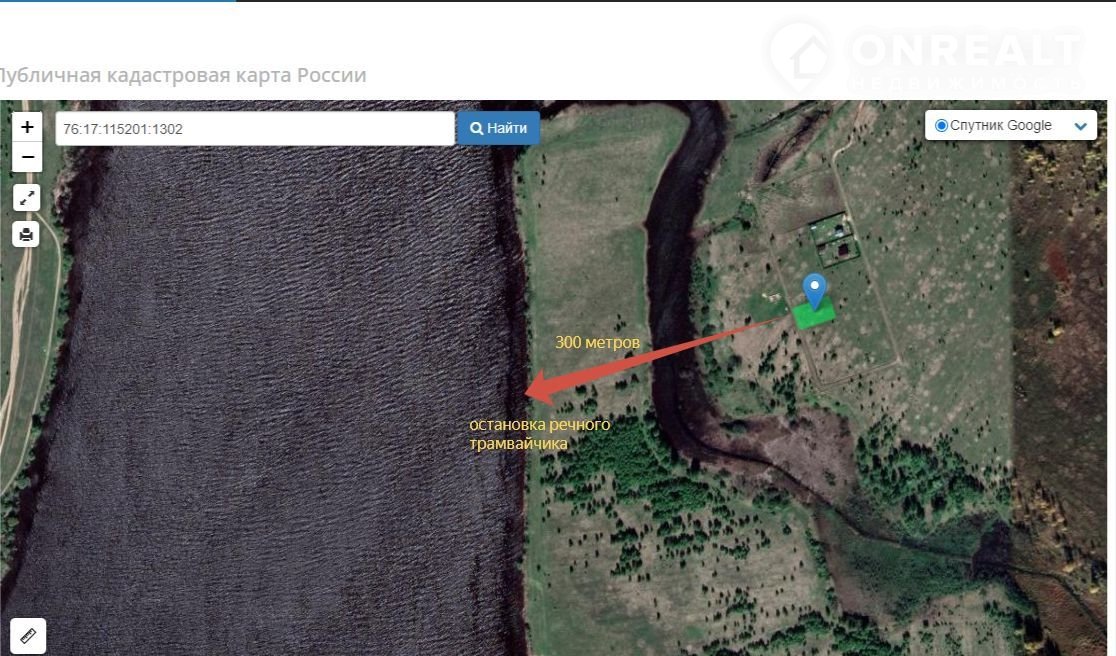Click the остановка речного трамвайчика label
Image resolution: width=1116 pixels, height=656 pixels.
point(539,434)
